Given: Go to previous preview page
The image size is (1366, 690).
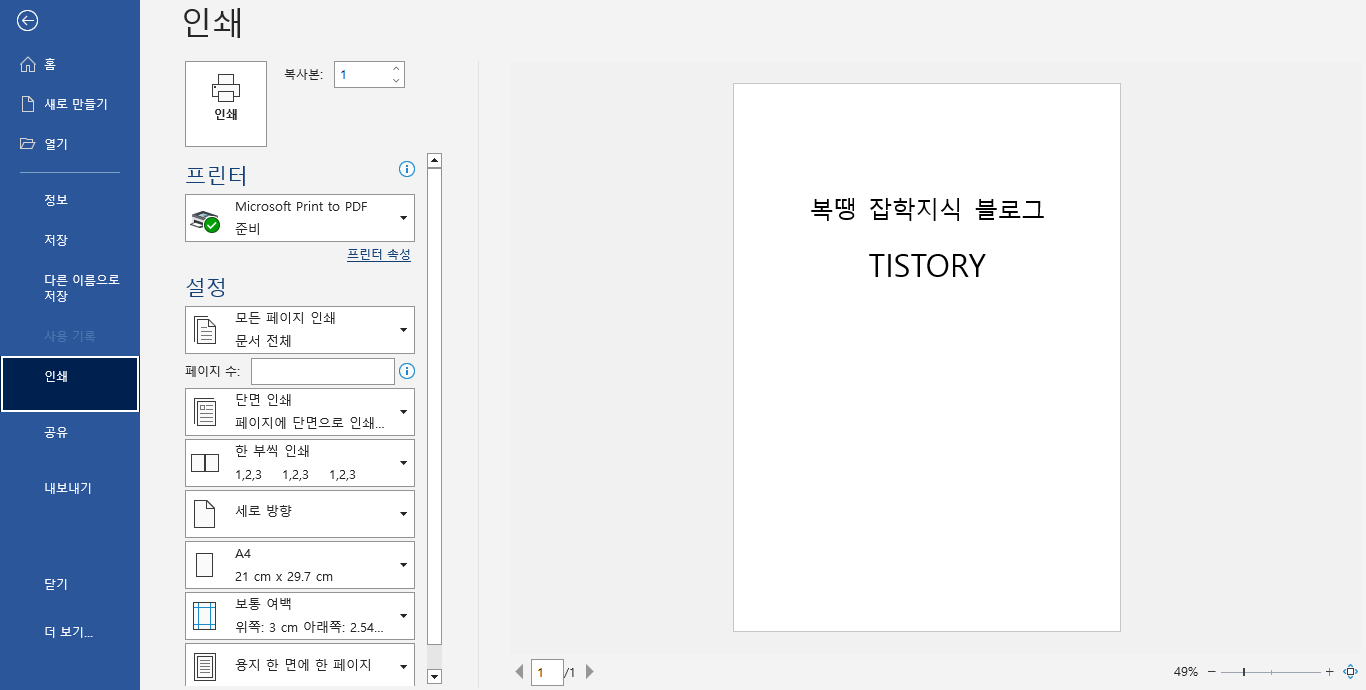Looking at the screenshot, I should pos(519,672).
